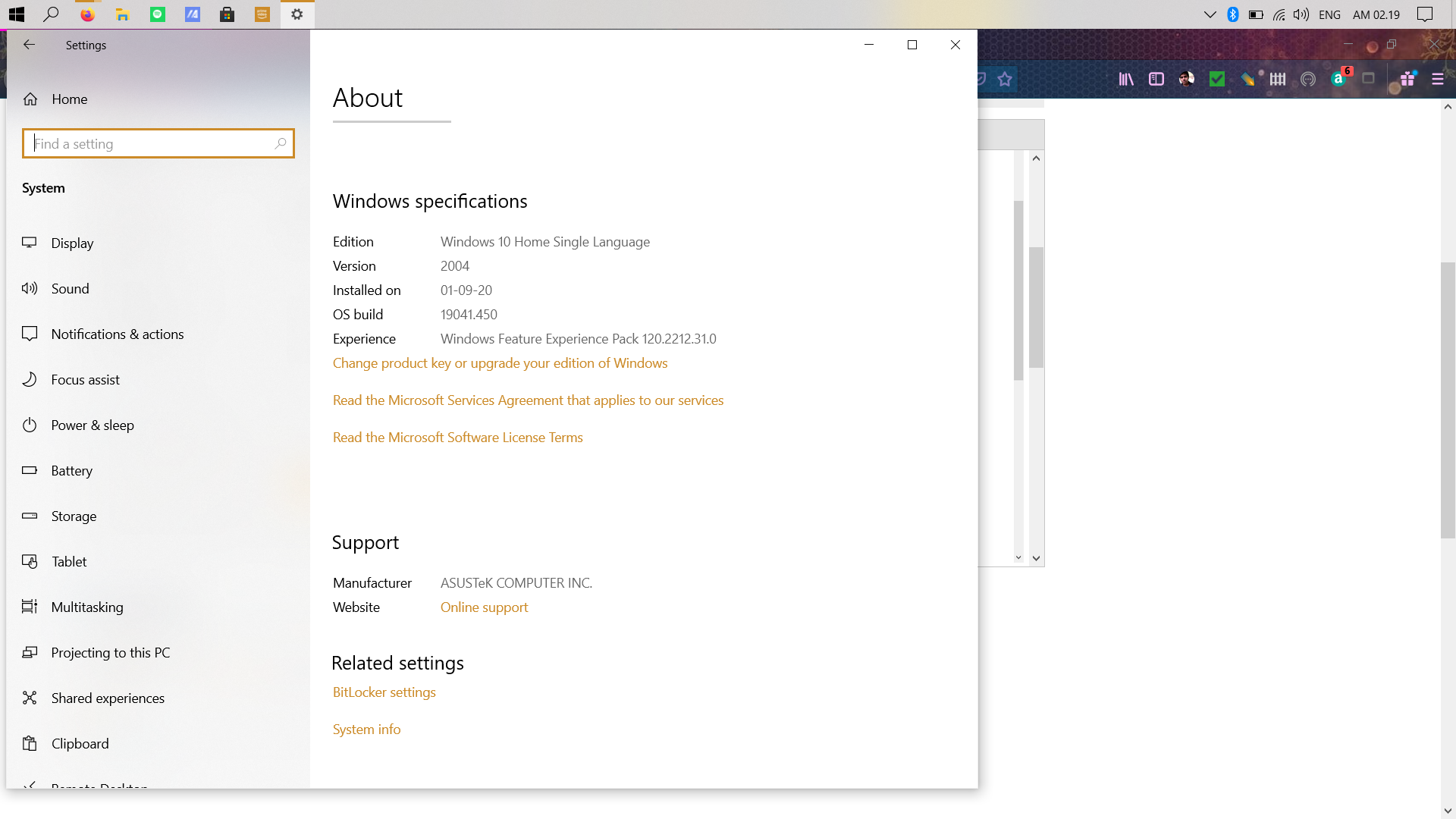This screenshot has height=819, width=1456.
Task: Open the Firefox hamburger menu
Action: coord(1437,79)
